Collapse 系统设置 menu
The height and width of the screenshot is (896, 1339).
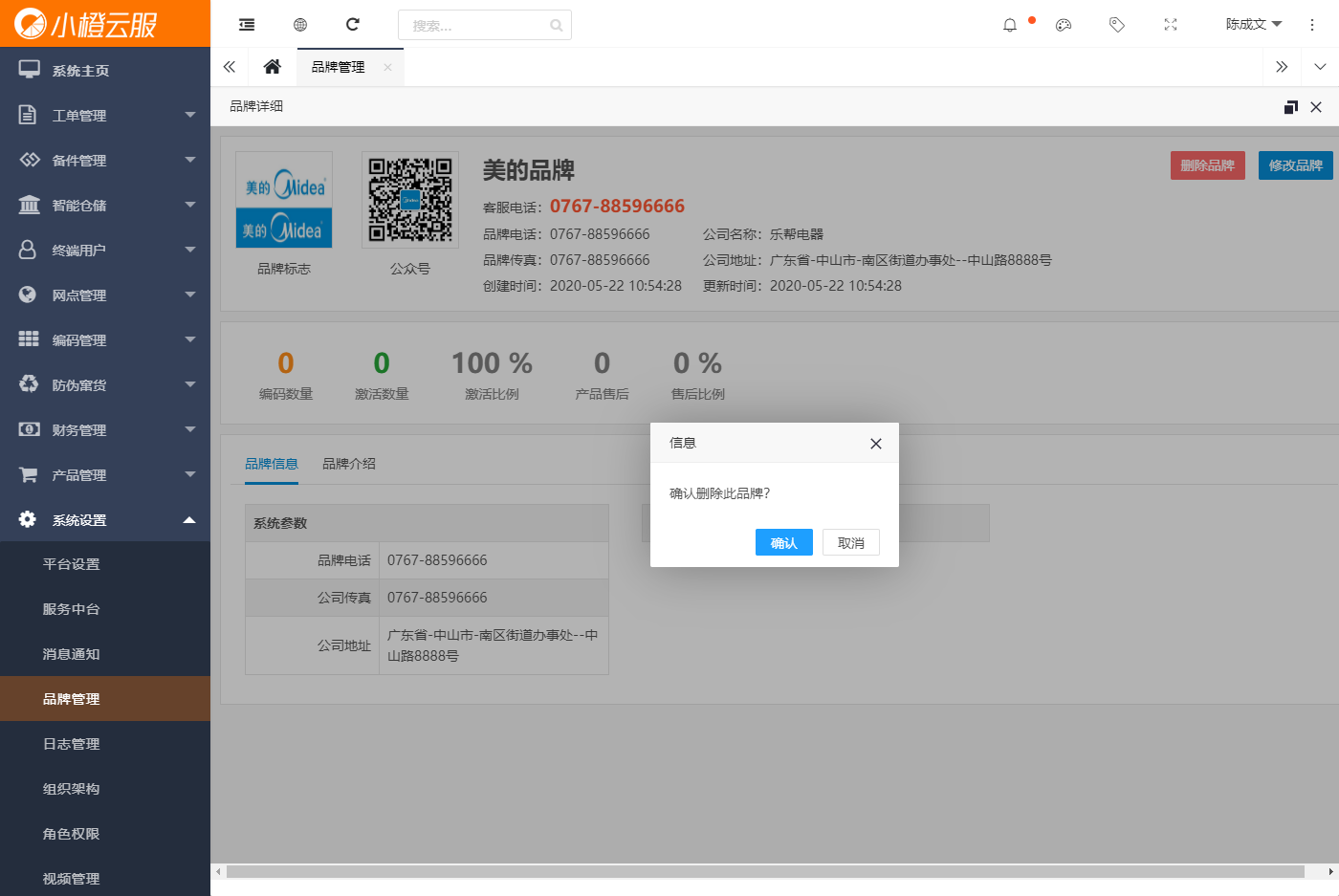[x=105, y=520]
